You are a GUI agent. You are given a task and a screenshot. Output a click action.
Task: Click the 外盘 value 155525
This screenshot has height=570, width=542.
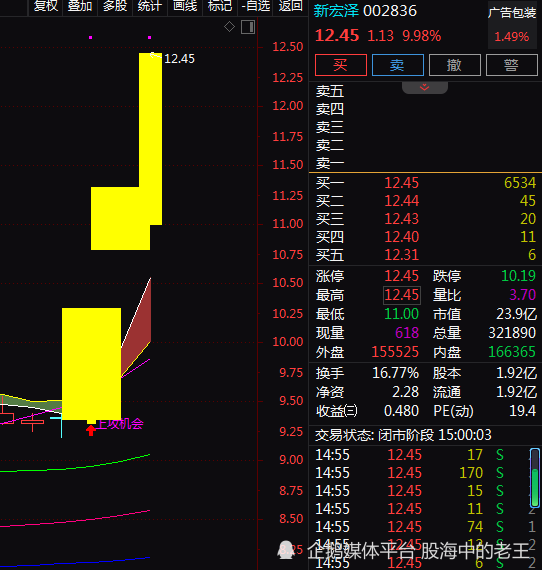(x=395, y=352)
